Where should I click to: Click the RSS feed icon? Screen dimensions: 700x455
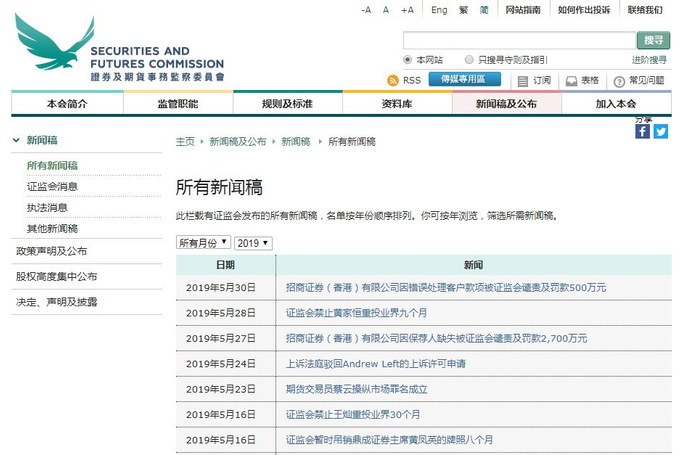point(393,80)
